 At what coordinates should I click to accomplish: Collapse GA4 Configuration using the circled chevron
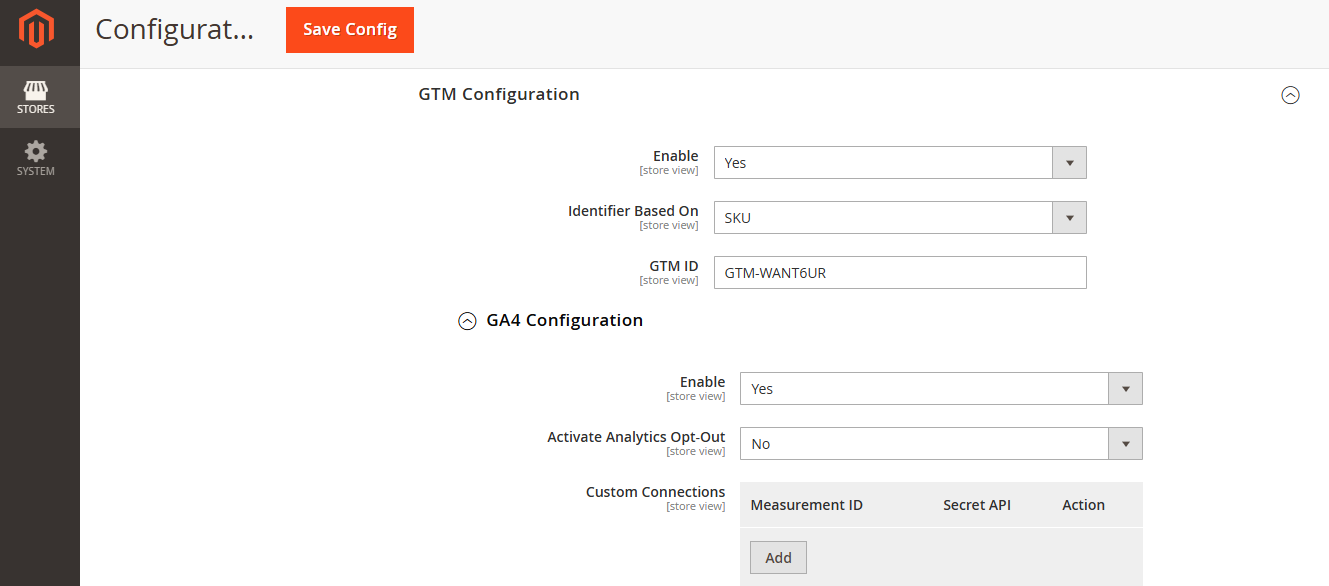click(x=467, y=321)
